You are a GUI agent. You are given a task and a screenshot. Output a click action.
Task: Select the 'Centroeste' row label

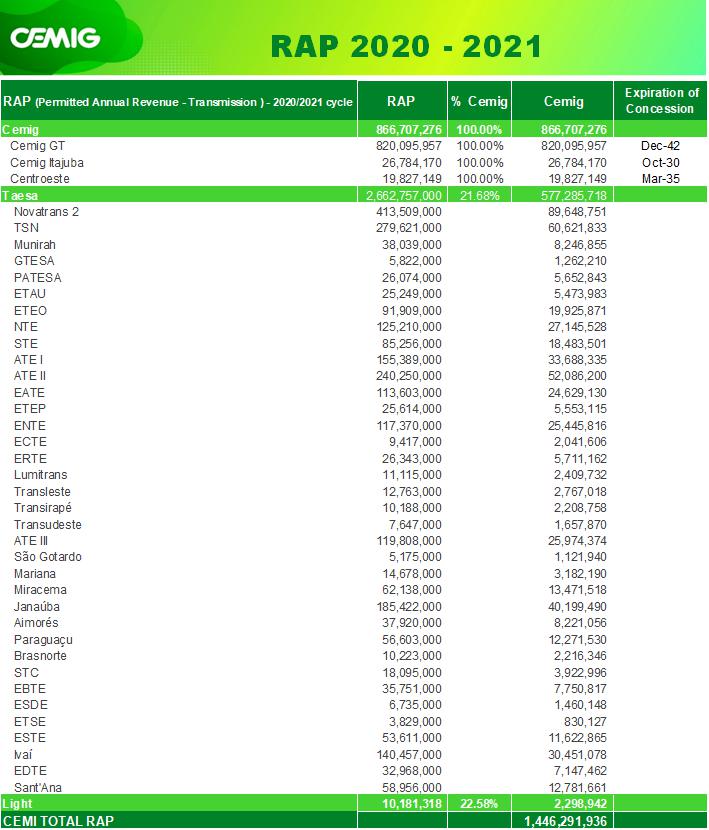click(40, 179)
